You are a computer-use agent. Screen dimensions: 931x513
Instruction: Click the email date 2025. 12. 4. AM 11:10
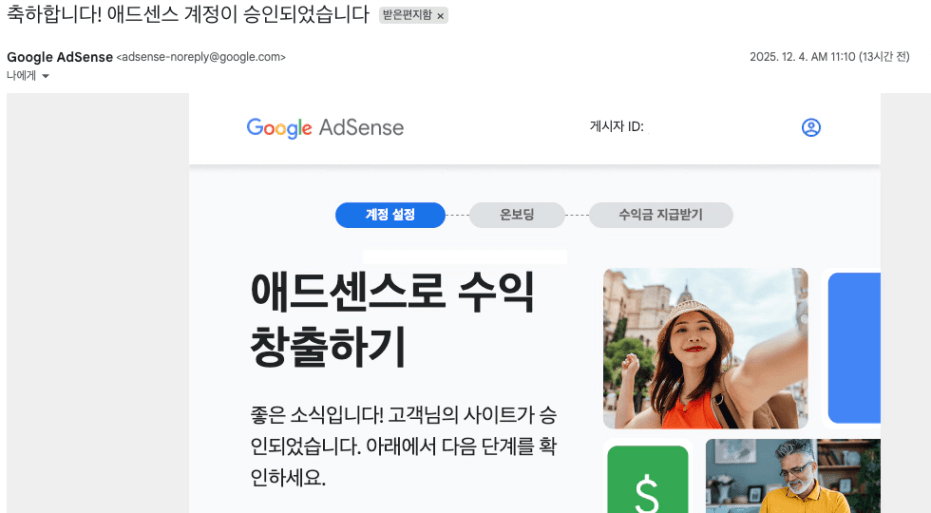[x=802, y=56]
